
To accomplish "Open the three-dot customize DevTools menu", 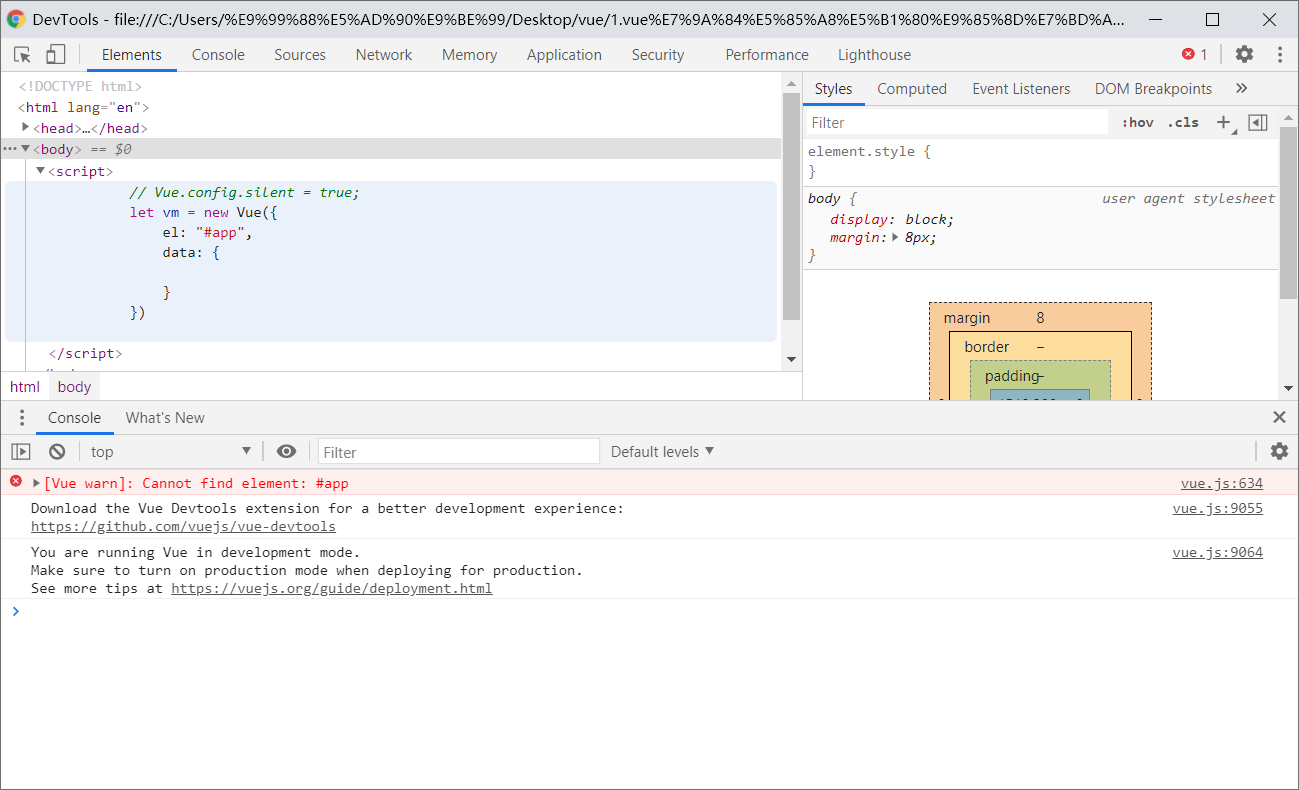I will 1279,55.
